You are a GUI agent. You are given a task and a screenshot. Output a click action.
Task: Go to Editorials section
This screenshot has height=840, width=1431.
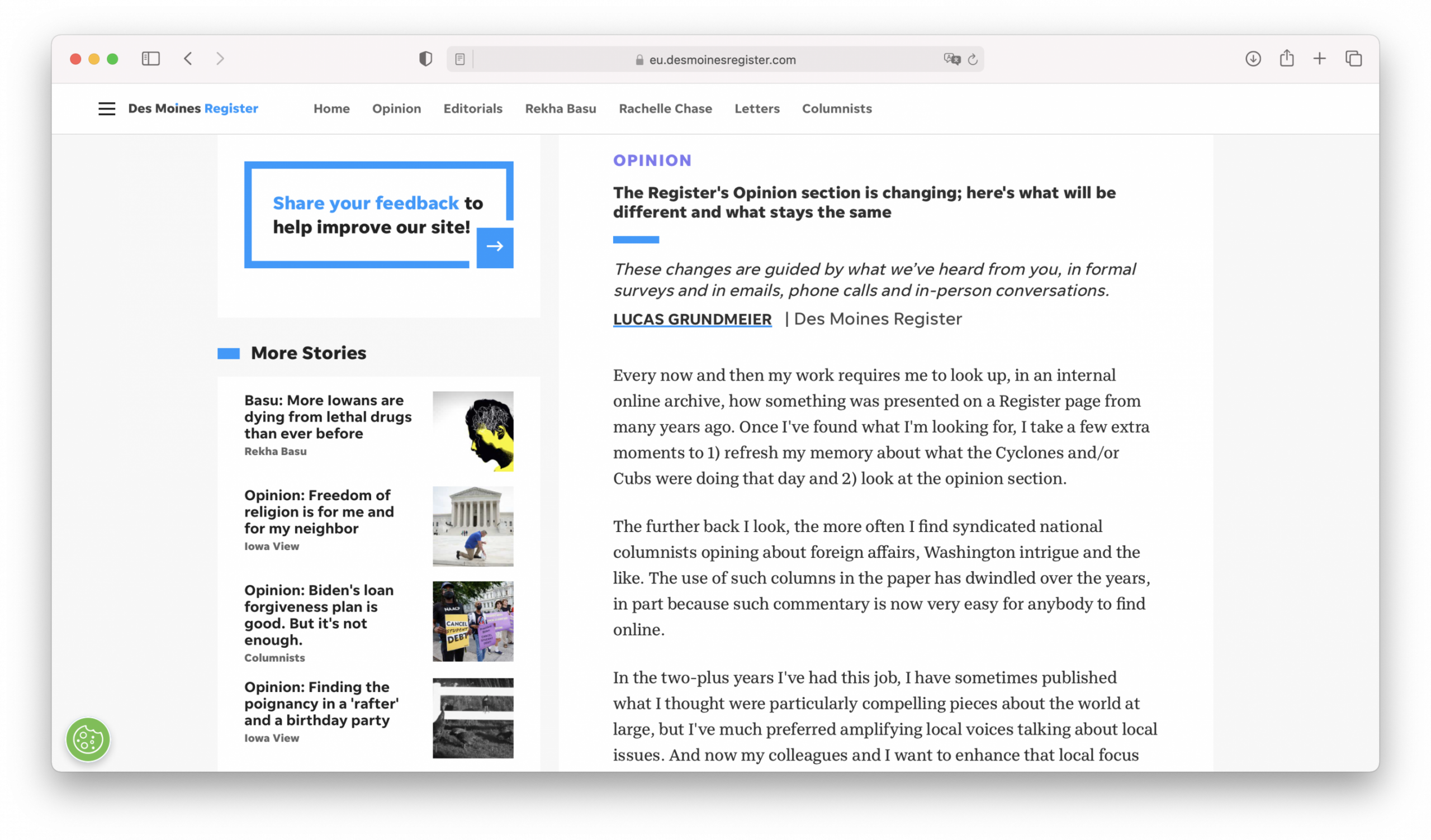coord(473,108)
